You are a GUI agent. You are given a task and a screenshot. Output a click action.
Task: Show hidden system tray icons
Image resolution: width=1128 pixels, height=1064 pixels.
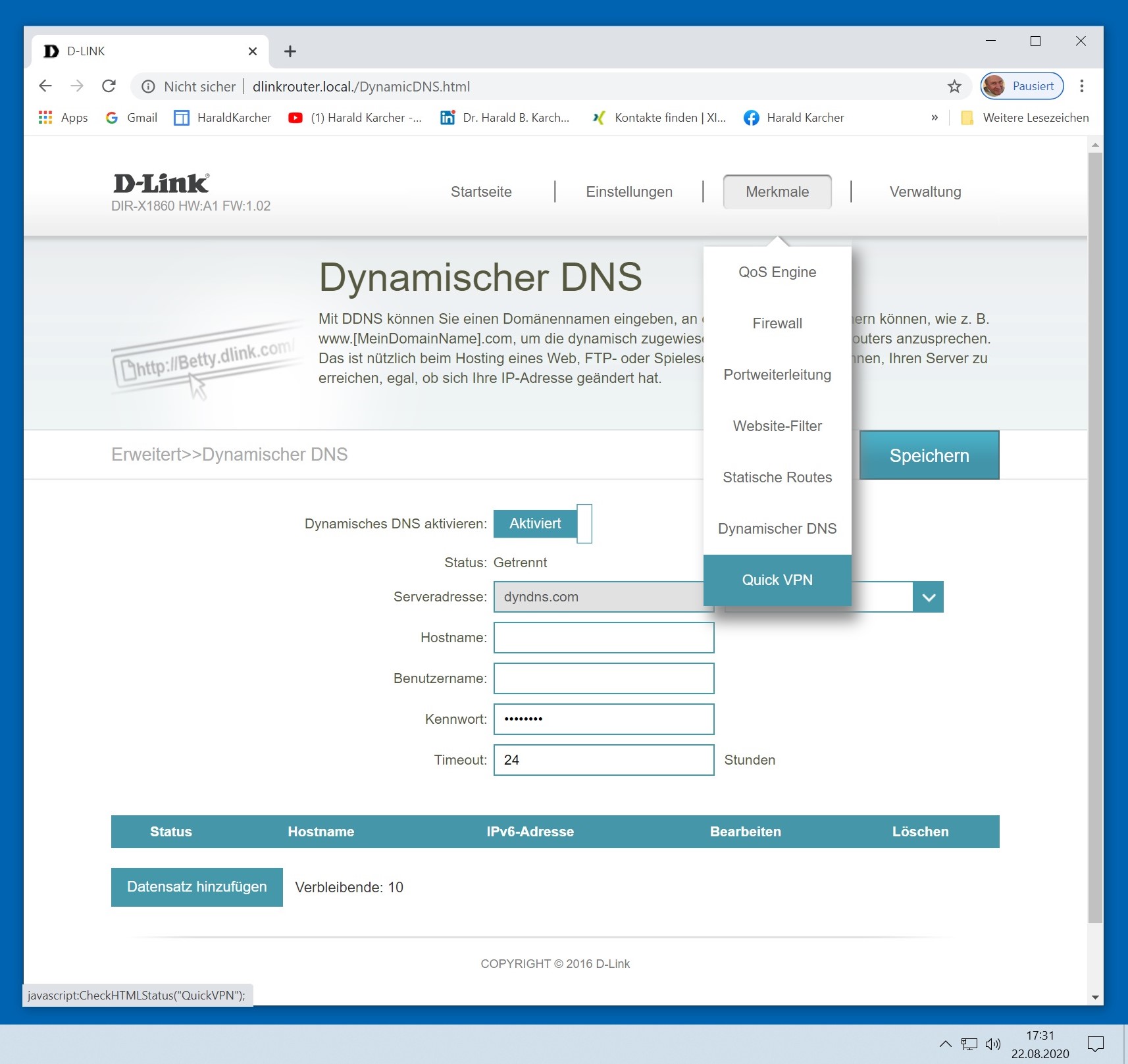[945, 1044]
